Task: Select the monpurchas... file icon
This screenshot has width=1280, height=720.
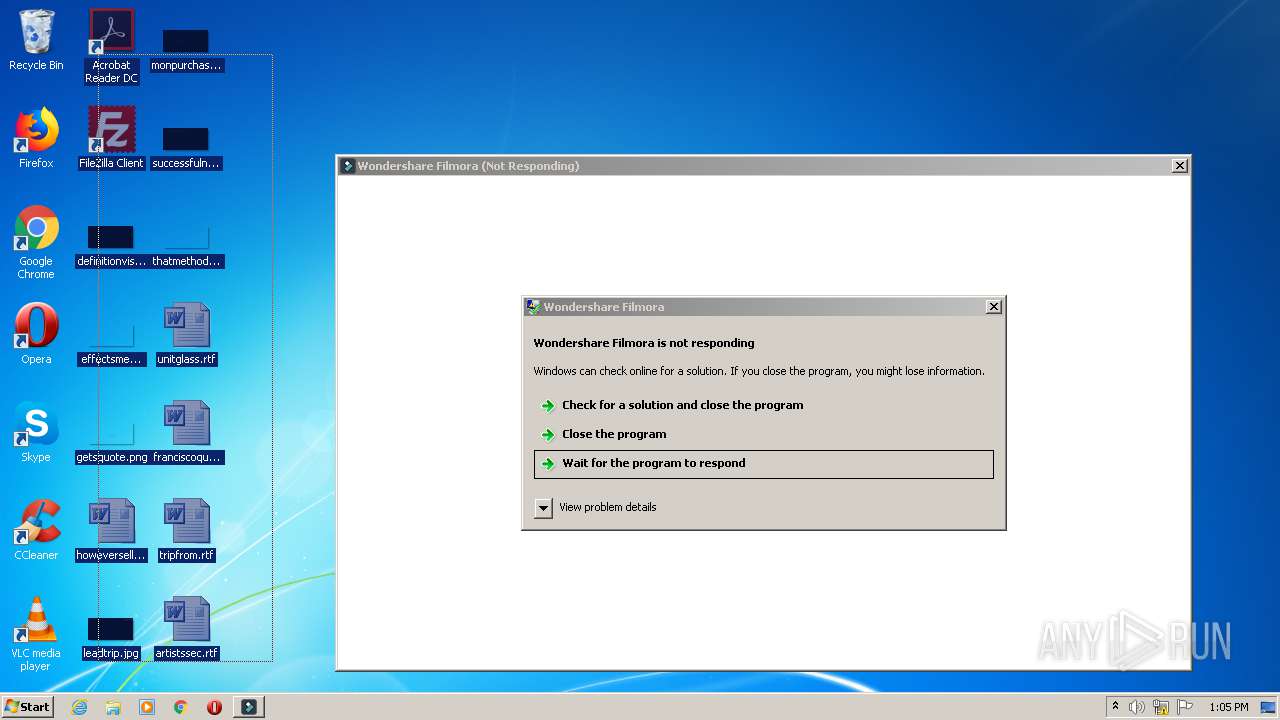Action: pos(186,50)
